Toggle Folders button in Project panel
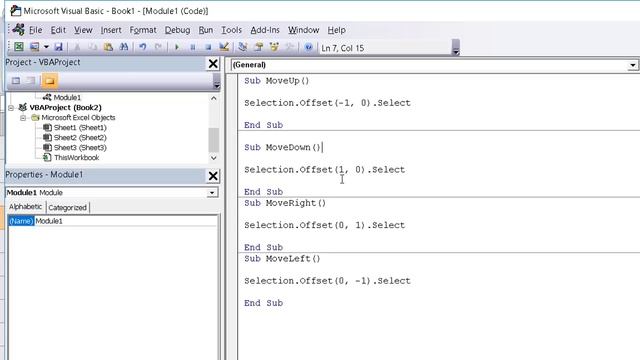640x360 pixels. point(49,80)
